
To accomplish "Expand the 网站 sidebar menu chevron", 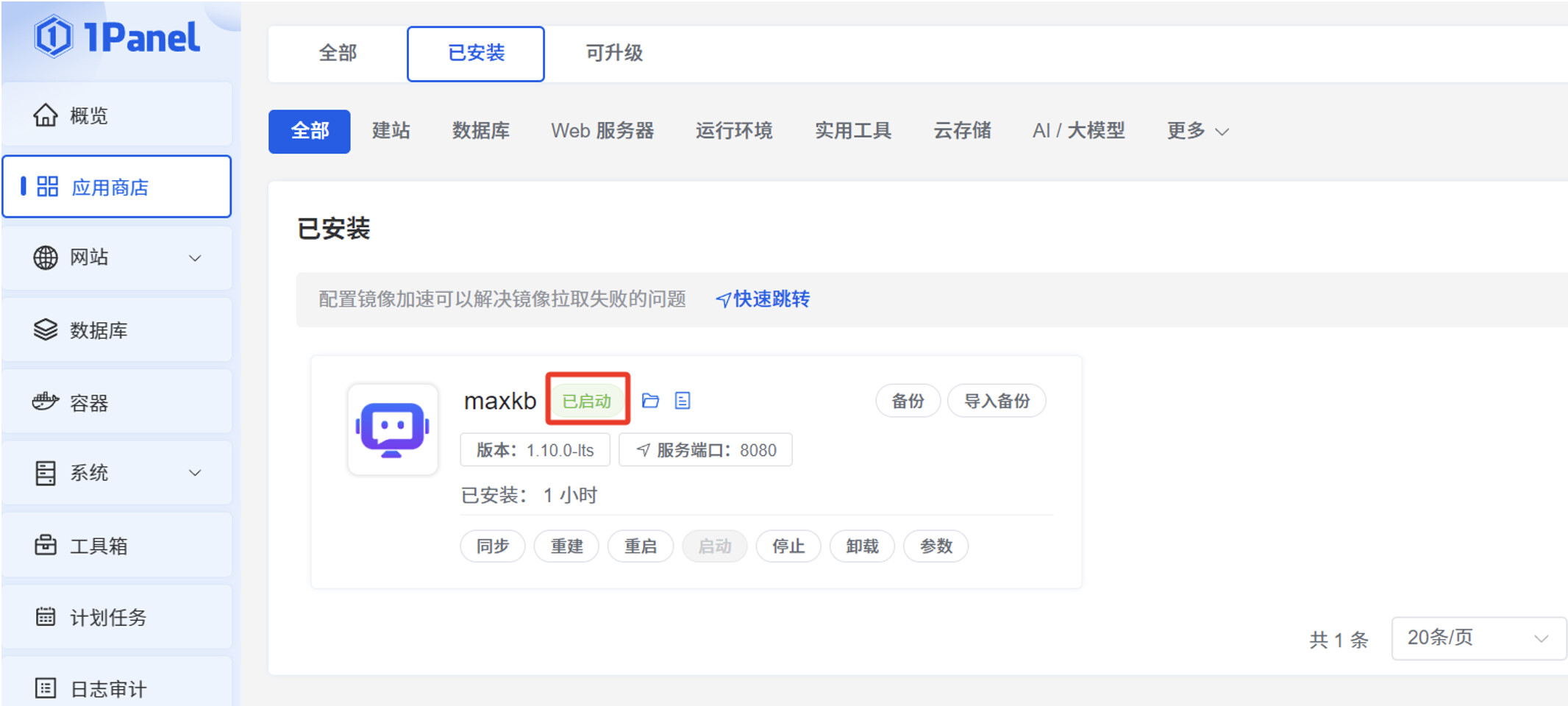I will (x=195, y=258).
